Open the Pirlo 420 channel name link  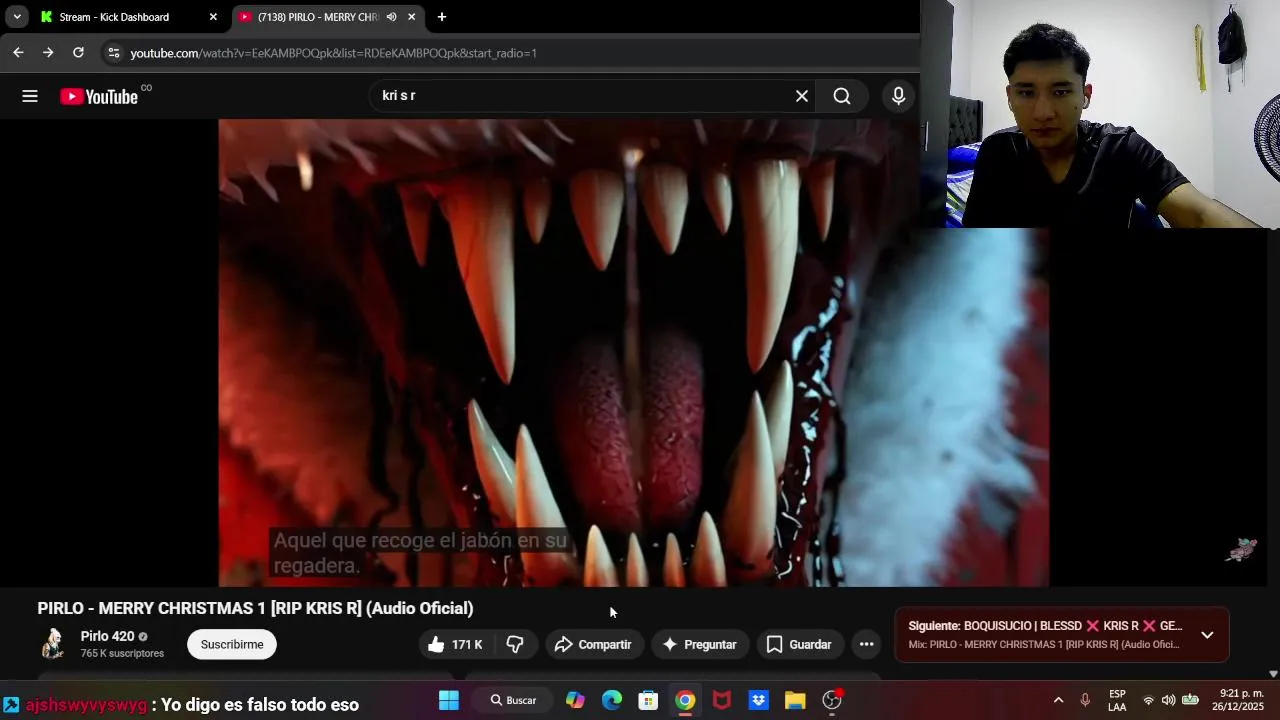107,636
